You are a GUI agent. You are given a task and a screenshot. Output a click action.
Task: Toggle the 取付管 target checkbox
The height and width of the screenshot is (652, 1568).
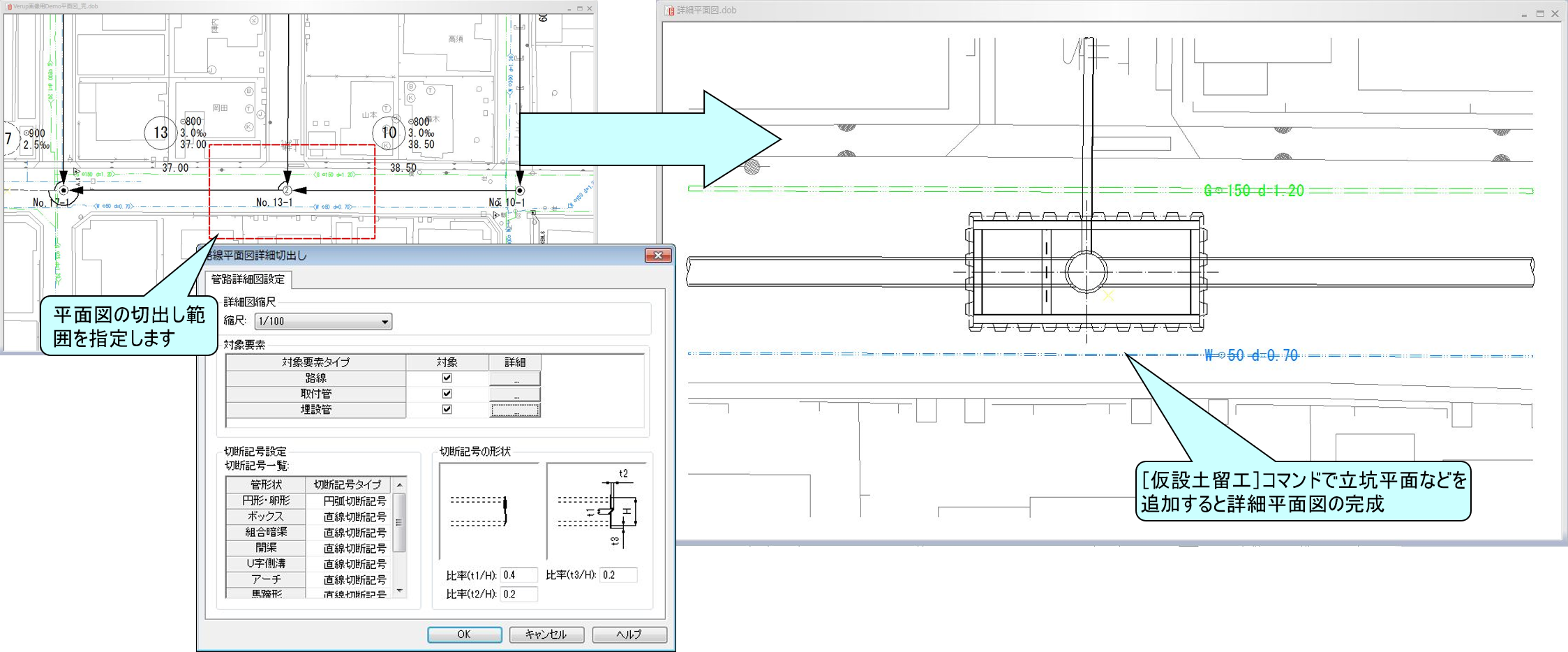[x=447, y=394]
